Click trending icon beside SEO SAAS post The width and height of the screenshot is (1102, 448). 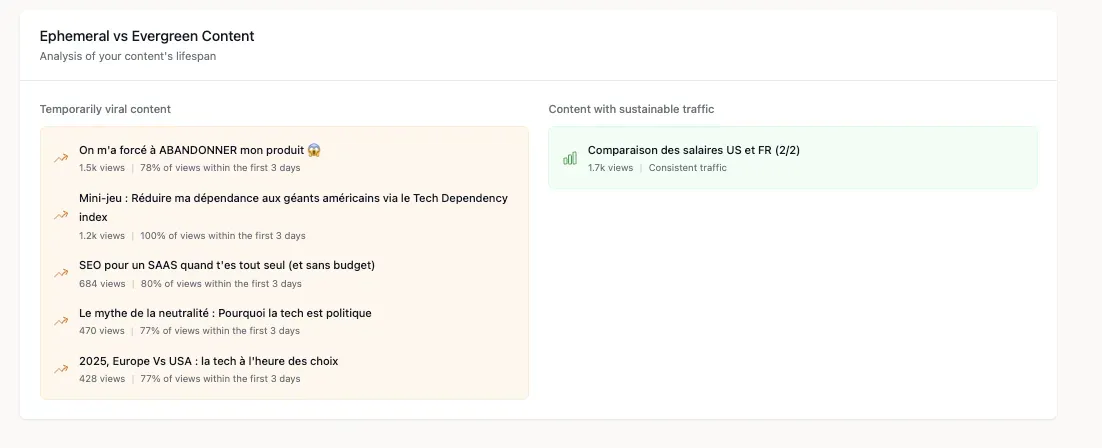(x=61, y=273)
